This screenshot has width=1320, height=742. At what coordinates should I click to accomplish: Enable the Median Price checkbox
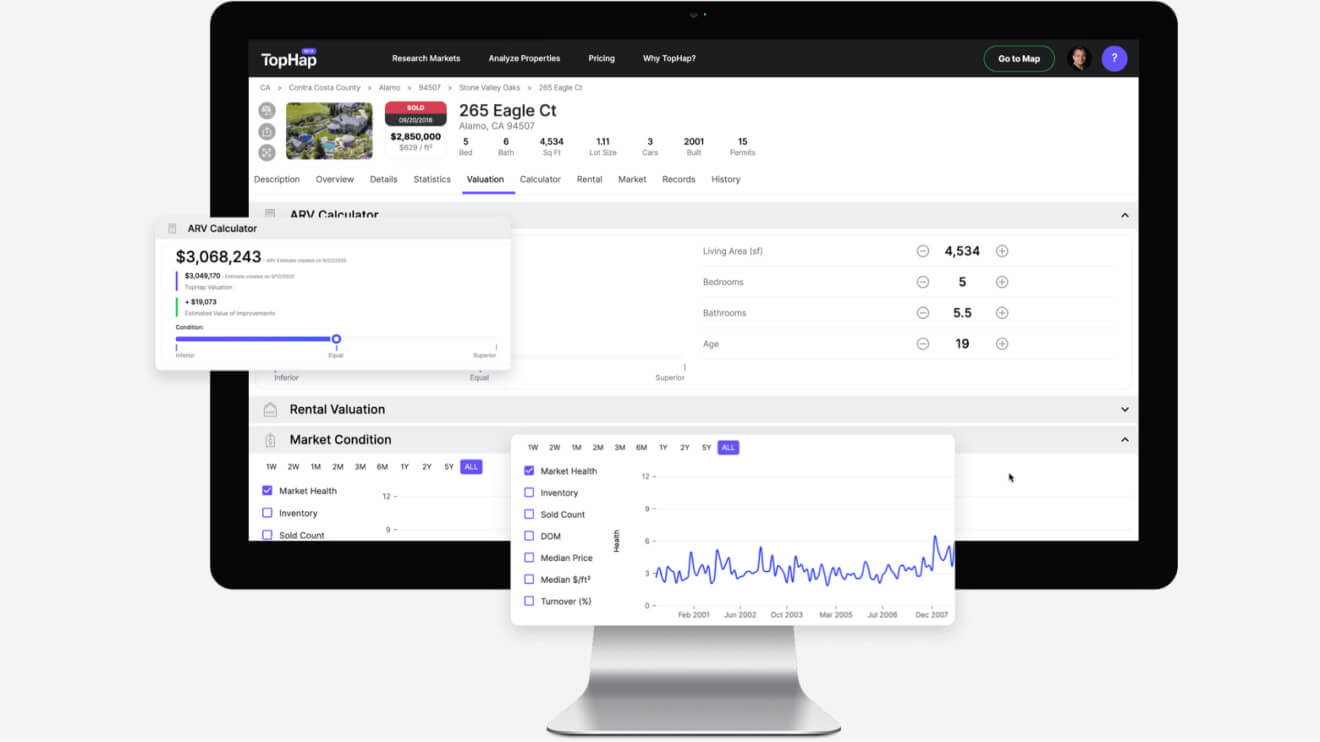click(x=529, y=558)
